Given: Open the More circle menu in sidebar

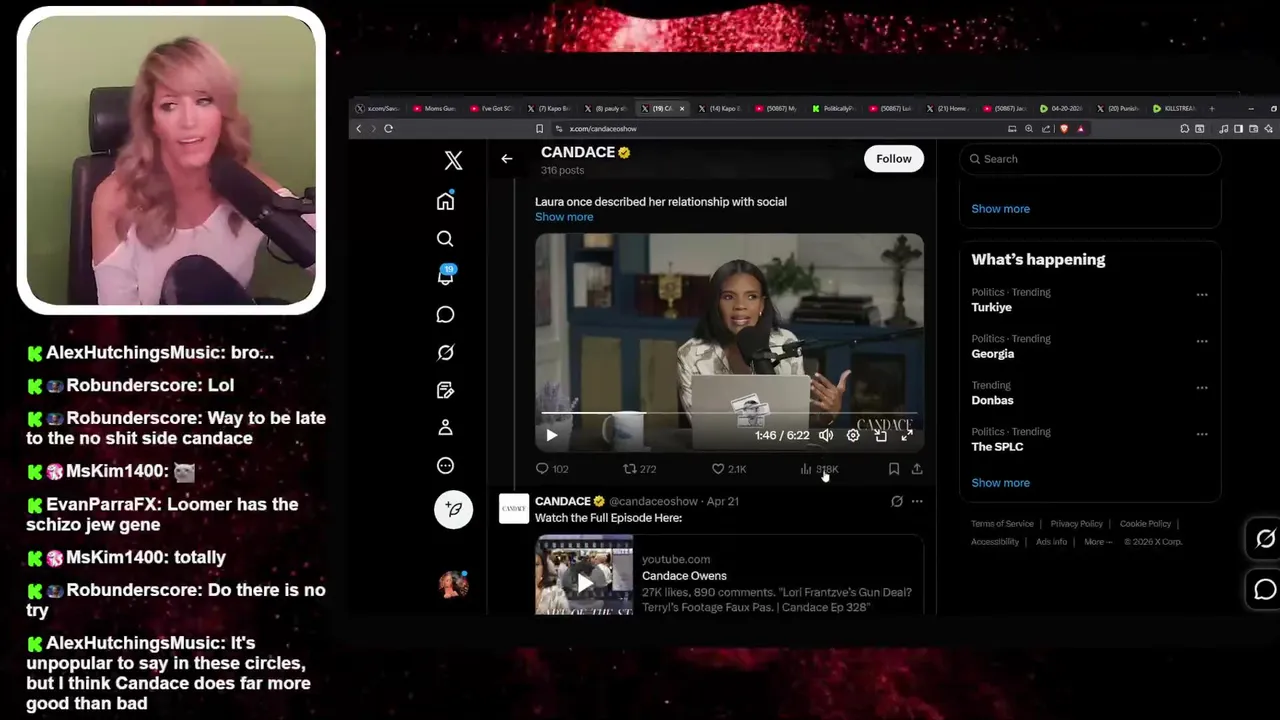Looking at the screenshot, I should (x=445, y=466).
